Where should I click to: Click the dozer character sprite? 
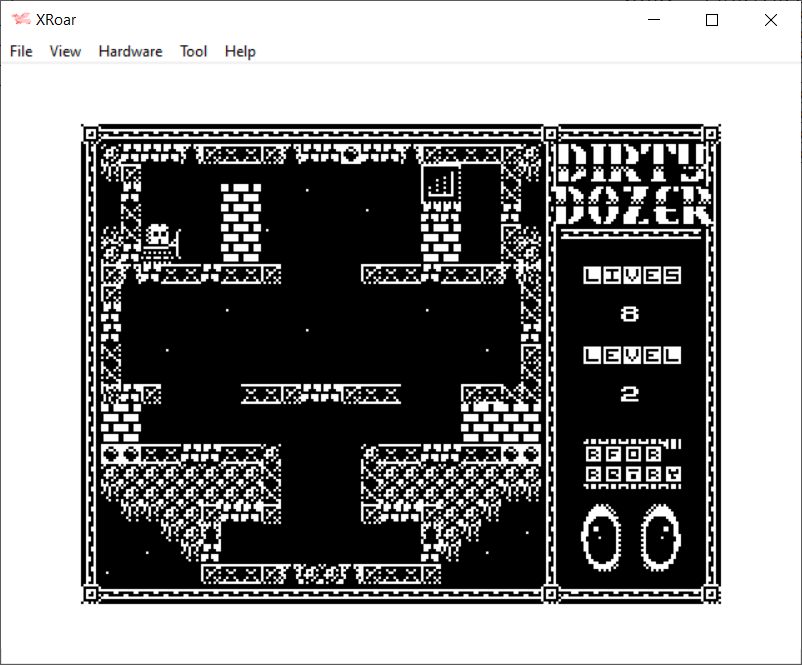(159, 242)
